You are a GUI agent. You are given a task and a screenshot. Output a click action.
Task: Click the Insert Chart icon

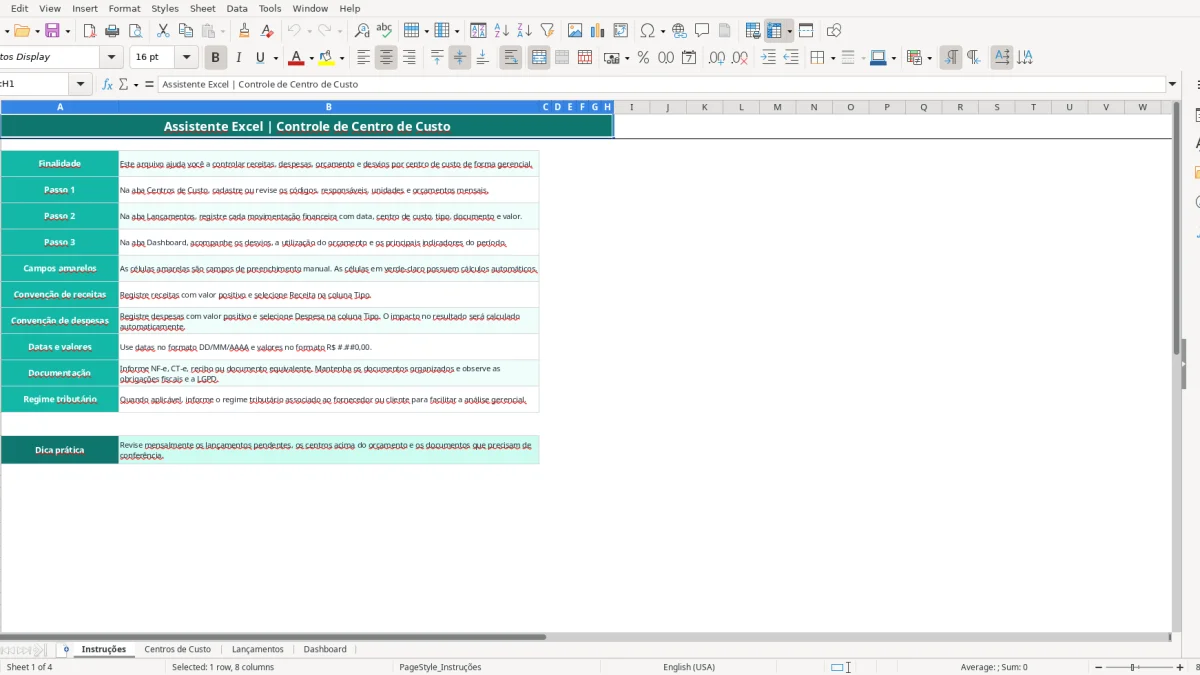point(598,31)
